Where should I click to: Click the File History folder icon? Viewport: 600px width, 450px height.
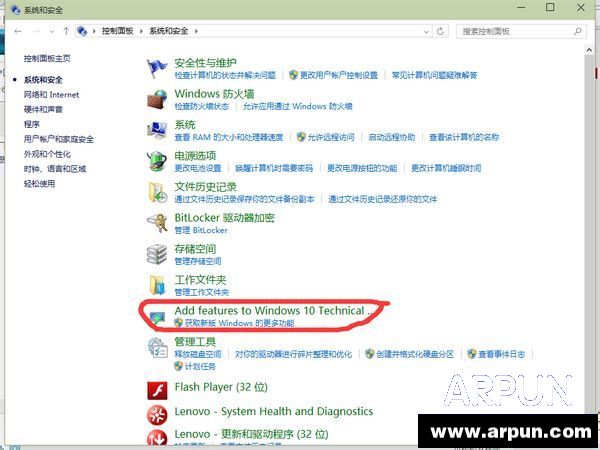point(157,192)
